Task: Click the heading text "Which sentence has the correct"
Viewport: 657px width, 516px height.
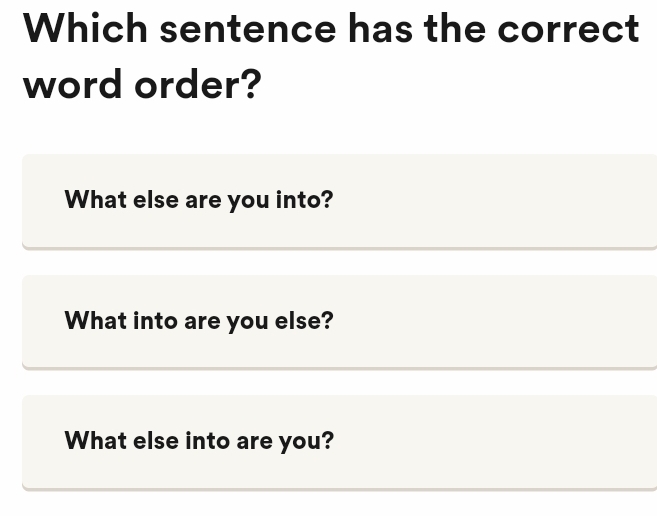Action: 330,28
